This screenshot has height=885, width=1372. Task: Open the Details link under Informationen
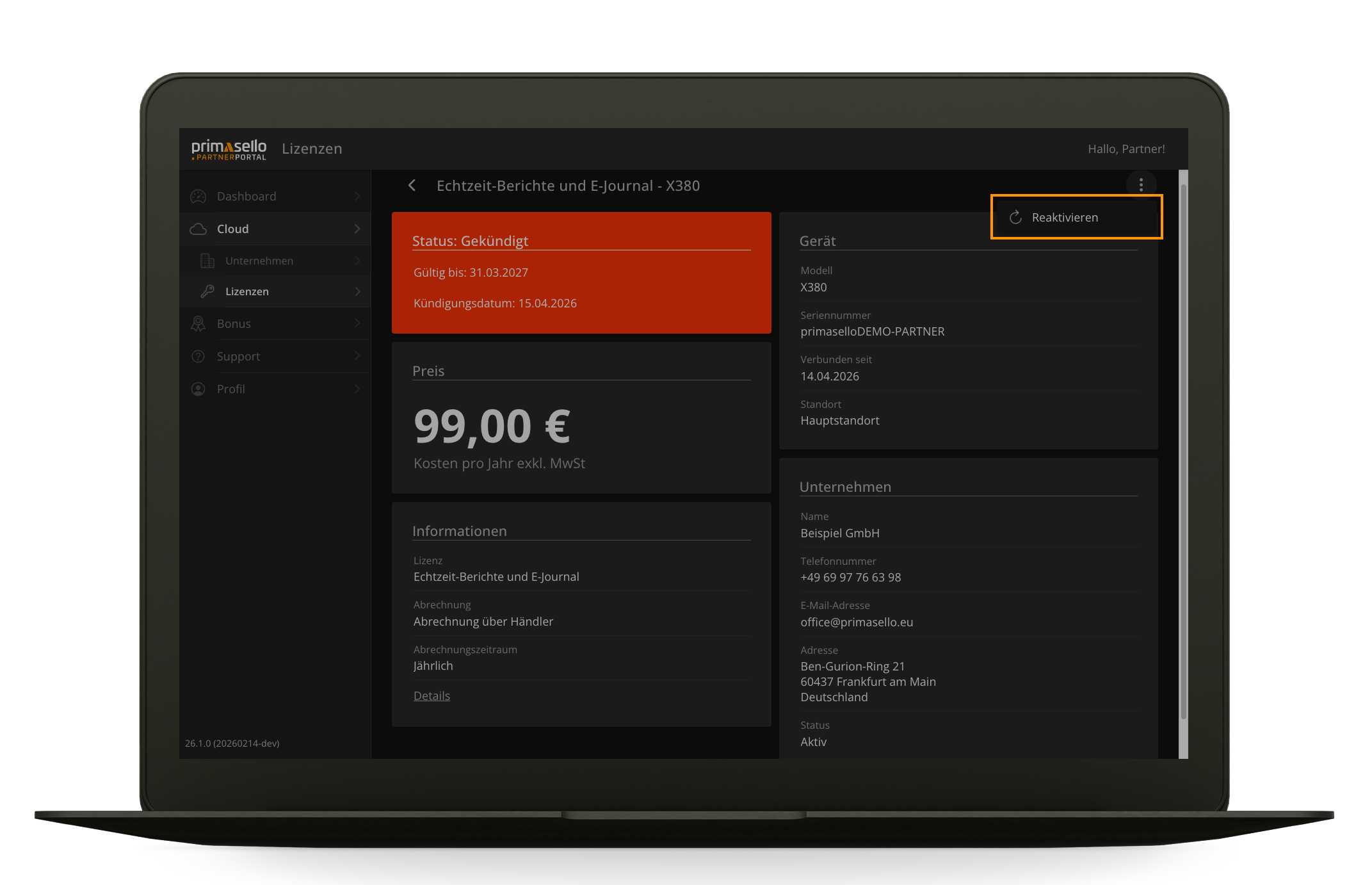(432, 695)
